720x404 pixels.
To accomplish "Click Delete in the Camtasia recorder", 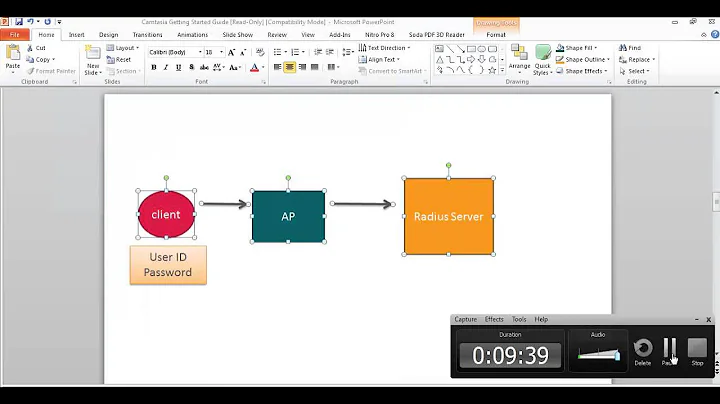I will 643,352.
